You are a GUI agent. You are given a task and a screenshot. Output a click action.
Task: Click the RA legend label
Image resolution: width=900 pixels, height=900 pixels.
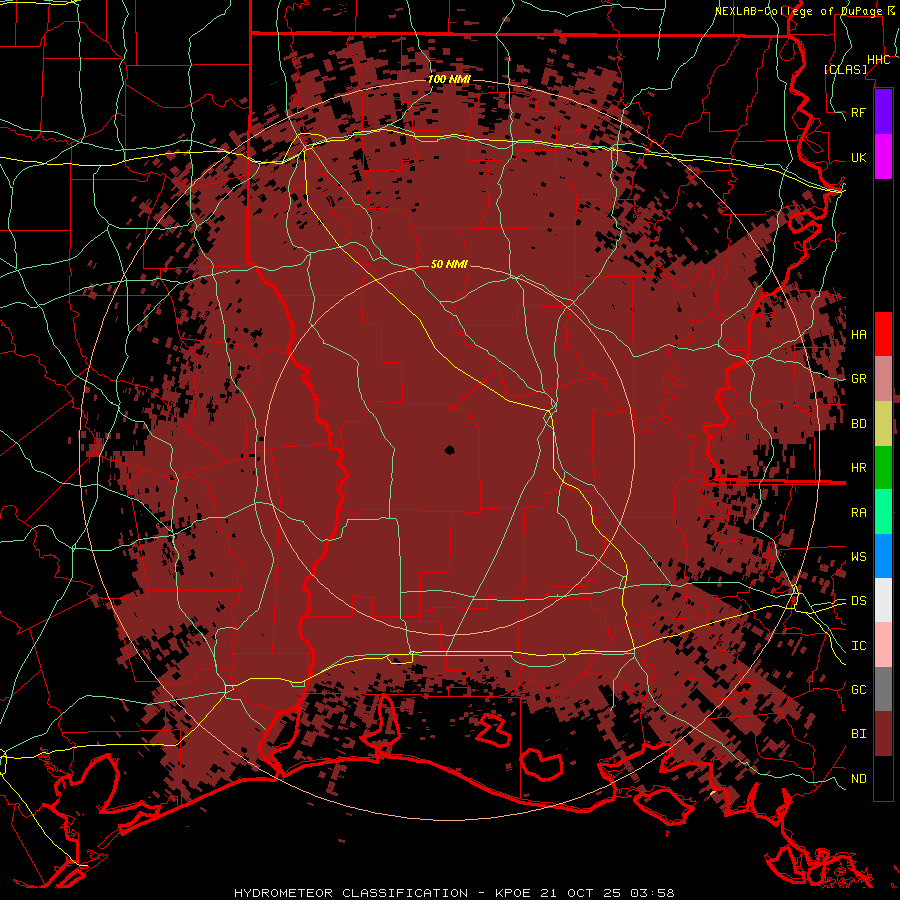point(859,513)
